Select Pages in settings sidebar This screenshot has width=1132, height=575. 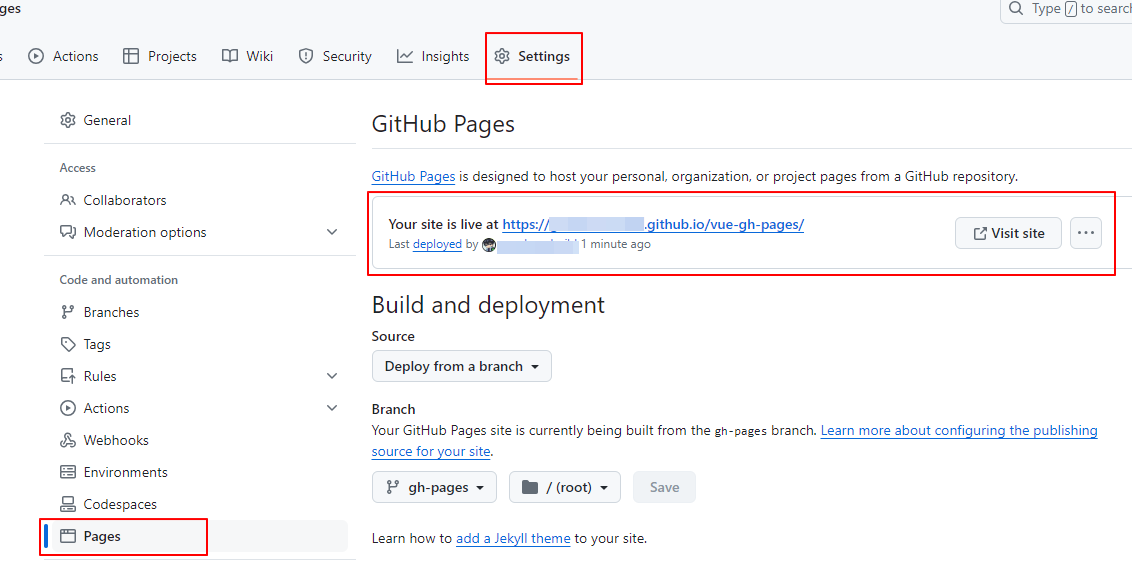(196, 536)
